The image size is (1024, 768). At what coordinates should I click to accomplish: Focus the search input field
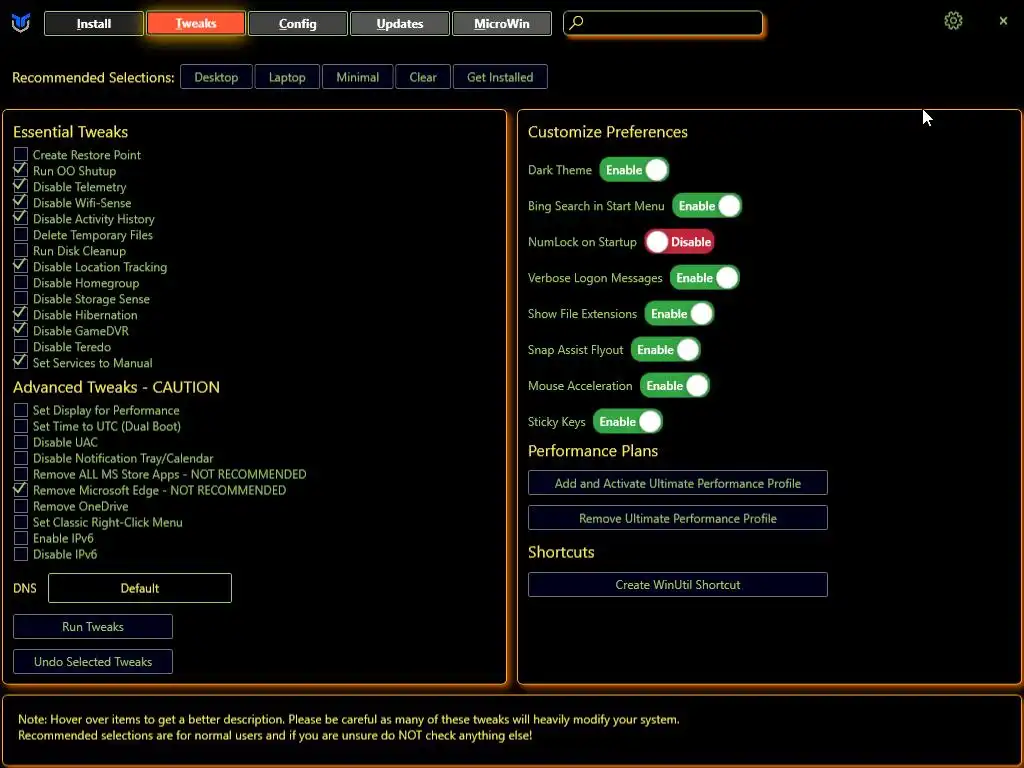(x=663, y=23)
